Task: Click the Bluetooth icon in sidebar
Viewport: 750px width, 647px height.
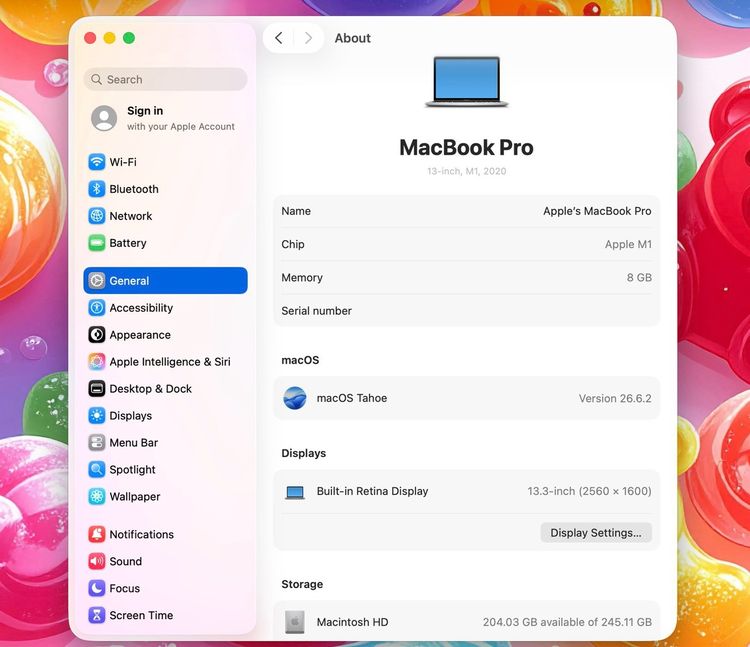Action: [97, 189]
